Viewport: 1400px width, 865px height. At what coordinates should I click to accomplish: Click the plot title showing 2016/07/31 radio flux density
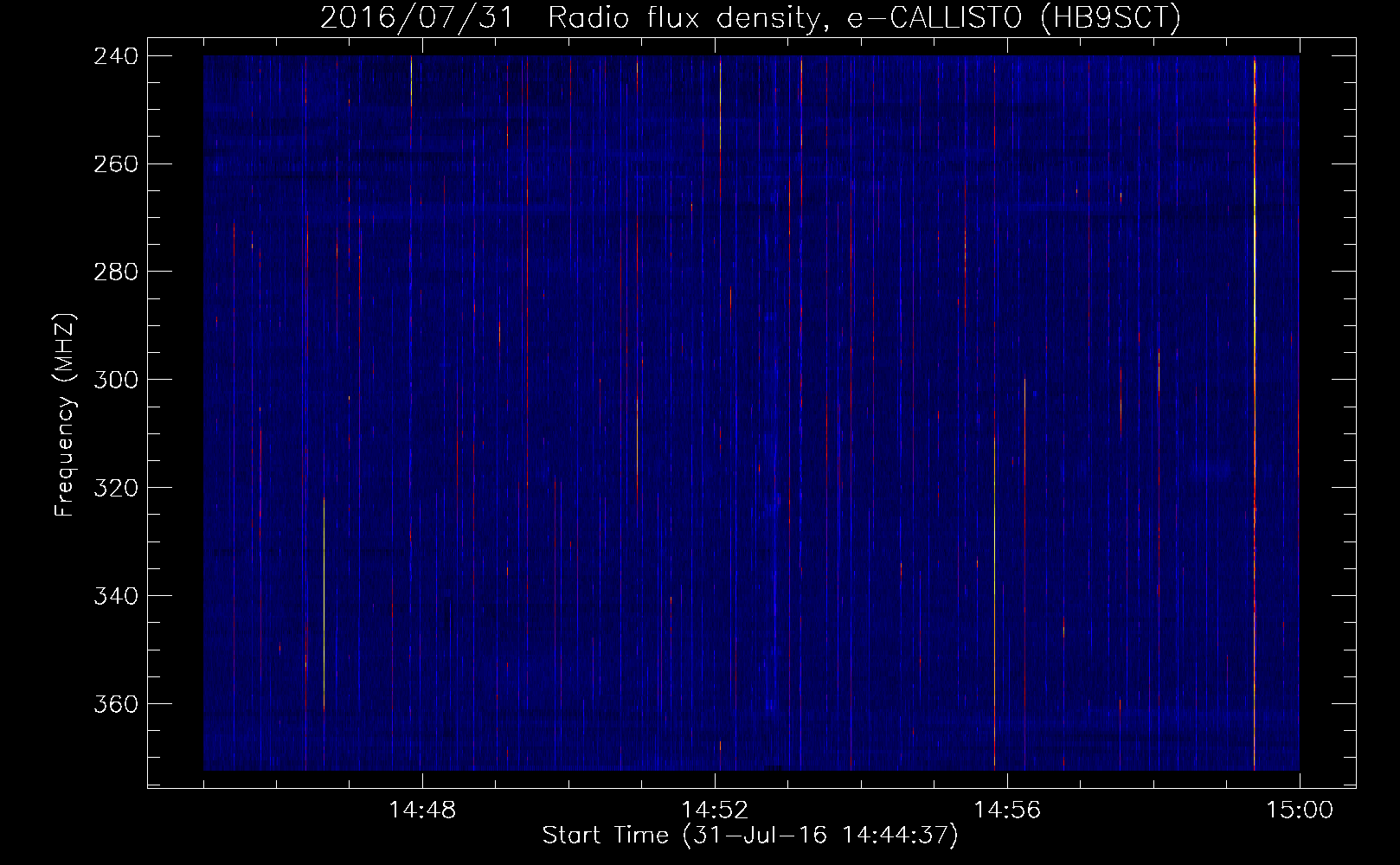(x=750, y=17)
